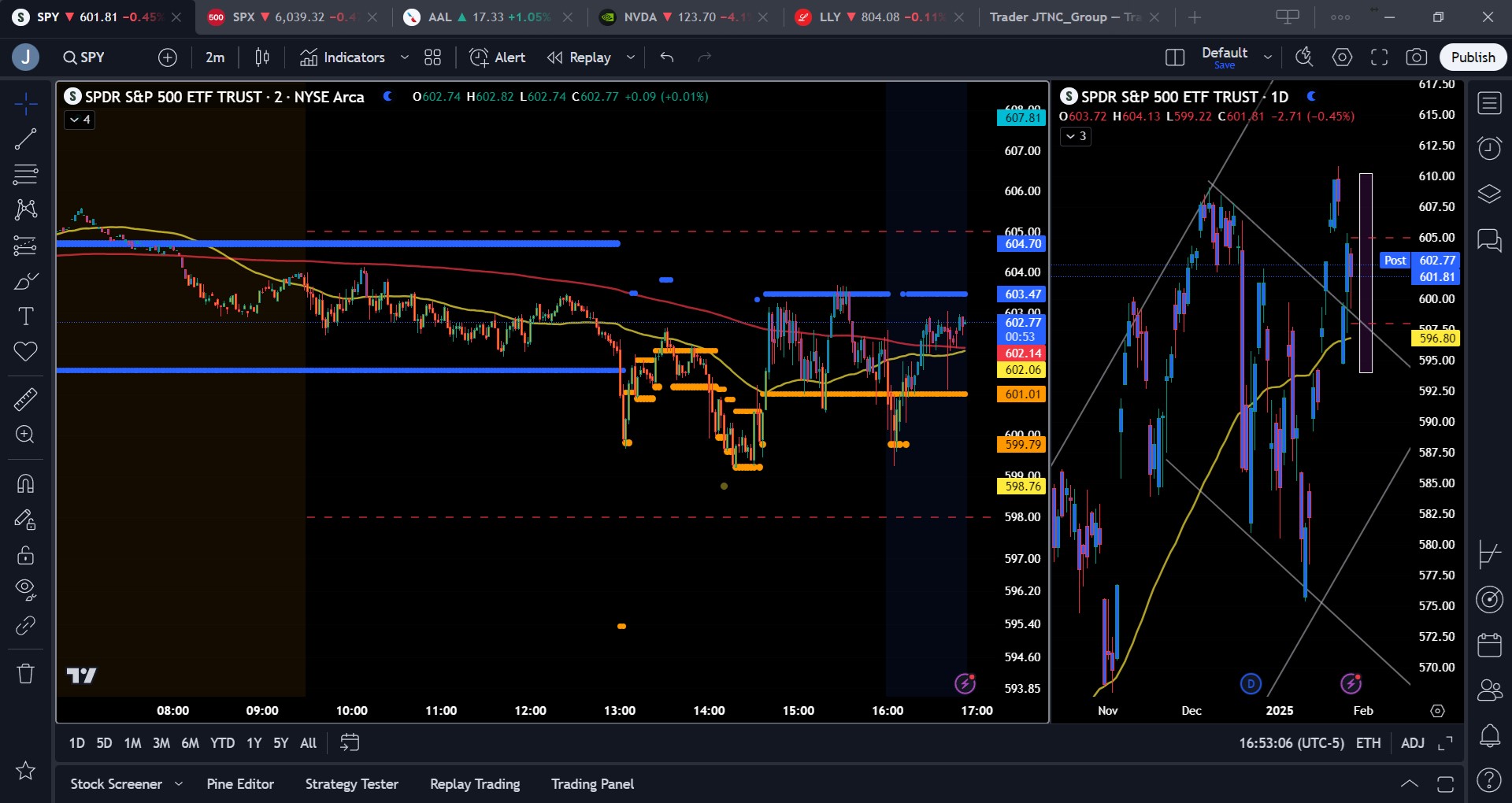Screen dimensions: 1512x803
Task: Take a chart snapshot with camera
Action: [1417, 57]
